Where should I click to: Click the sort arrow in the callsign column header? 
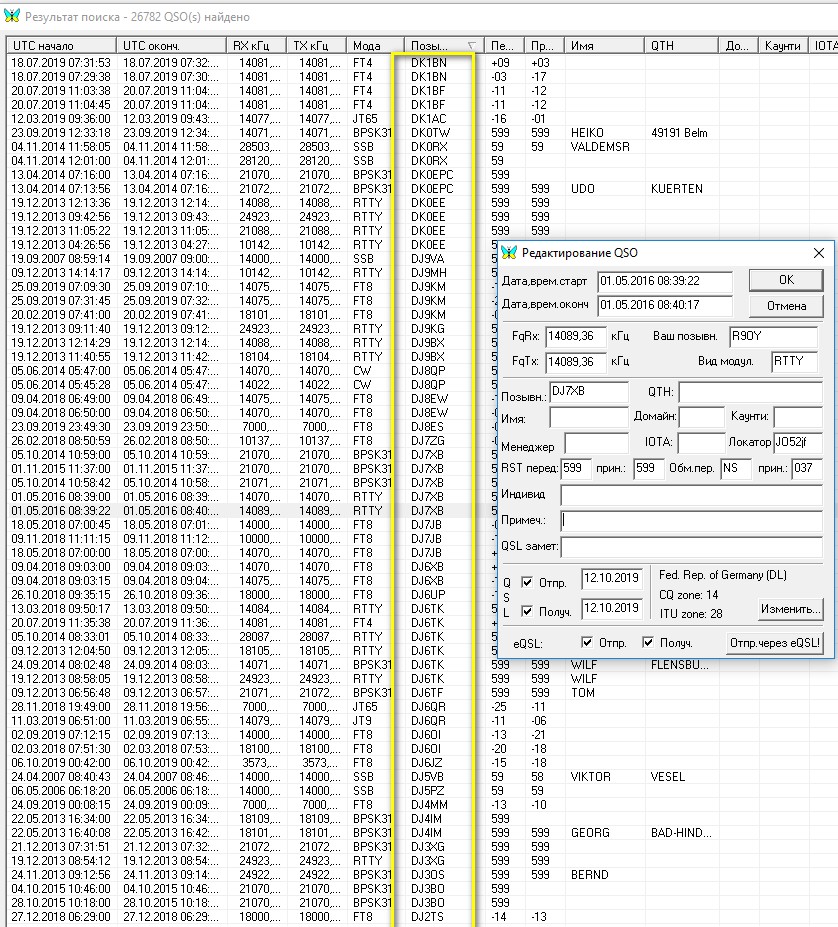point(471,46)
